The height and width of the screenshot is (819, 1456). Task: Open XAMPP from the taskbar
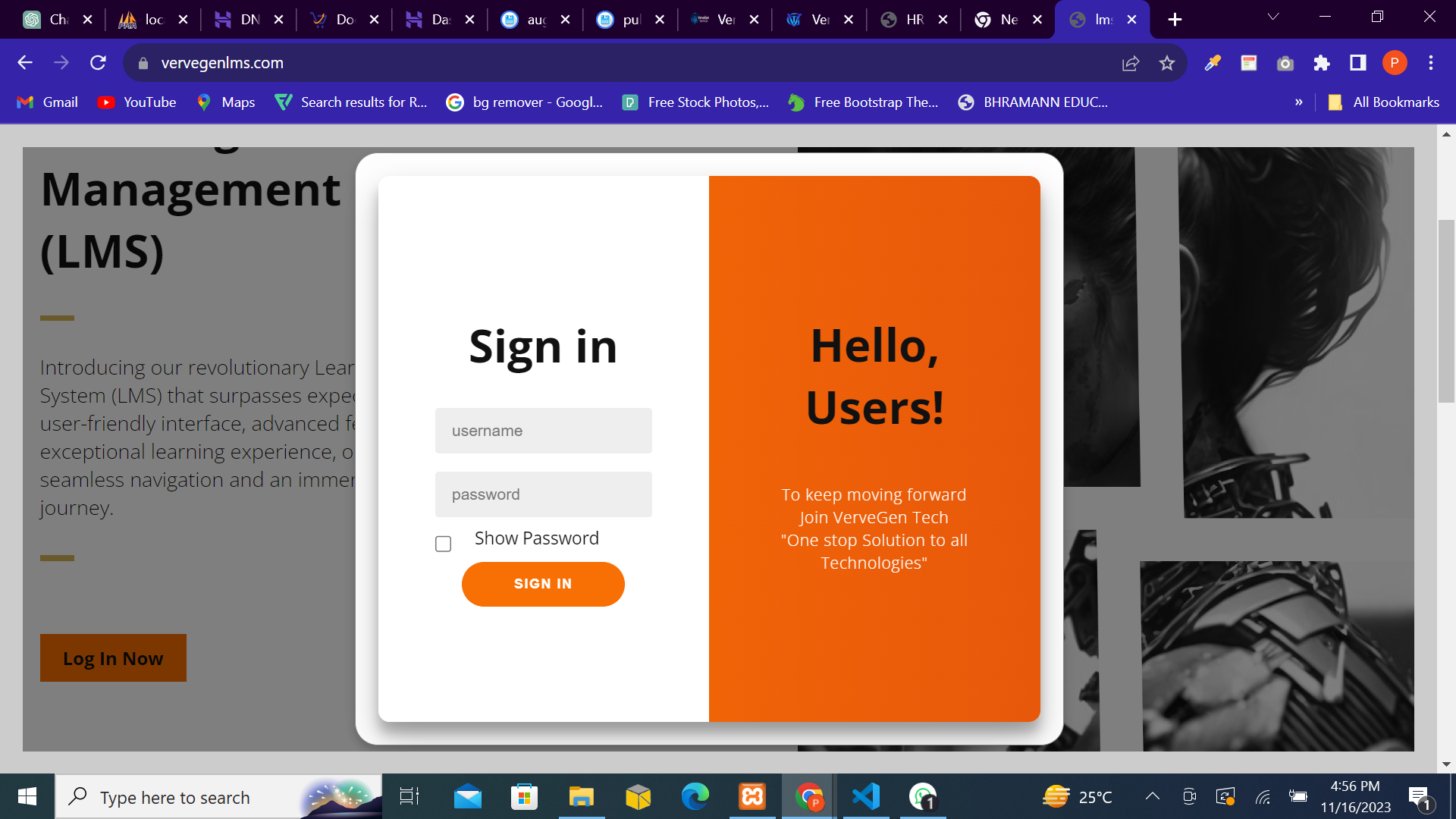pyautogui.click(x=752, y=797)
